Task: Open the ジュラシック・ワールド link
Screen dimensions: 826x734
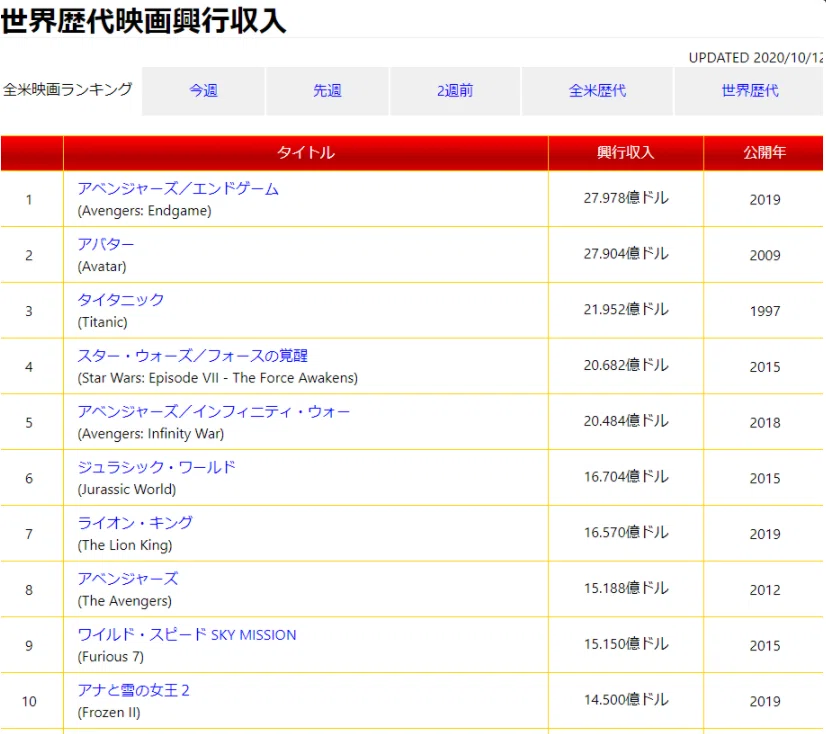Action: [x=156, y=467]
